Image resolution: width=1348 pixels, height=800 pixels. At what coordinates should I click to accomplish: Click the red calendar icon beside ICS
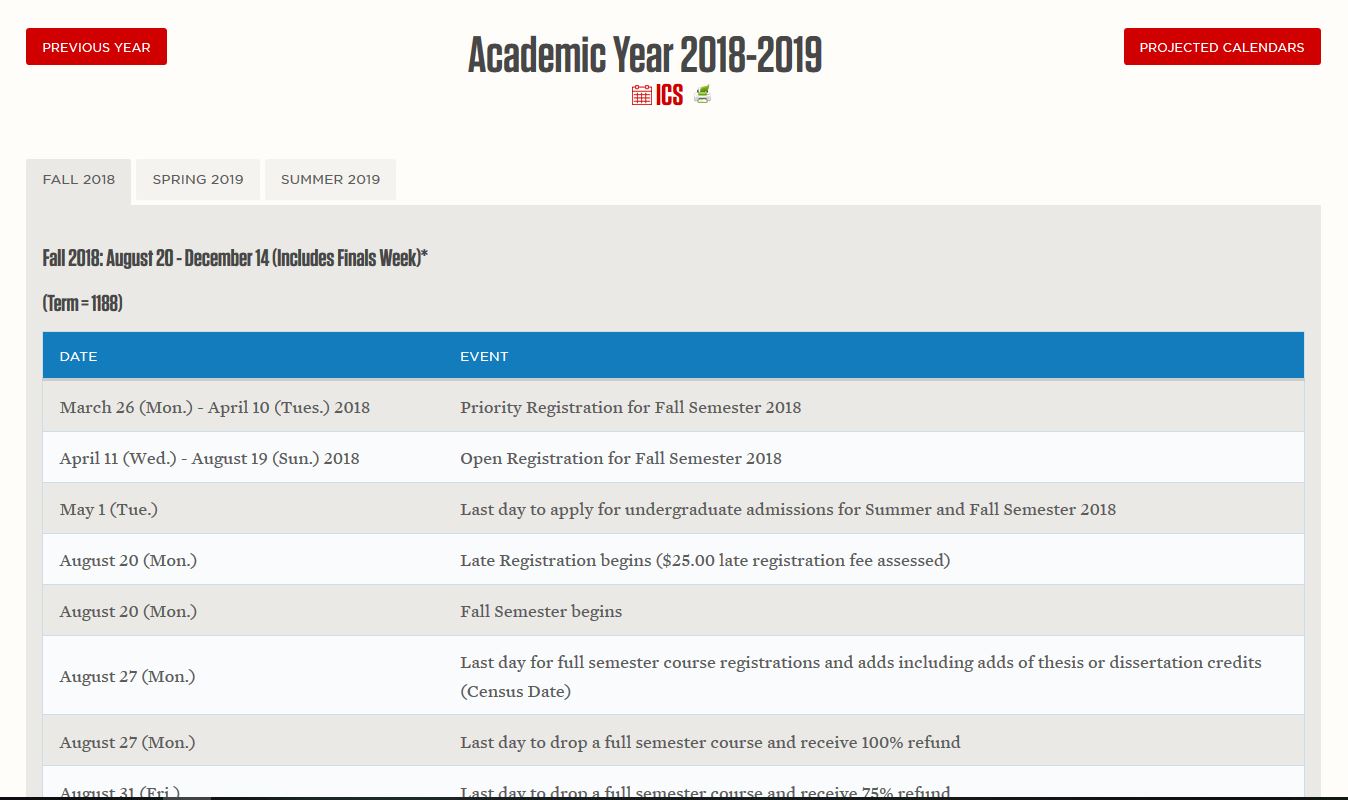(641, 95)
